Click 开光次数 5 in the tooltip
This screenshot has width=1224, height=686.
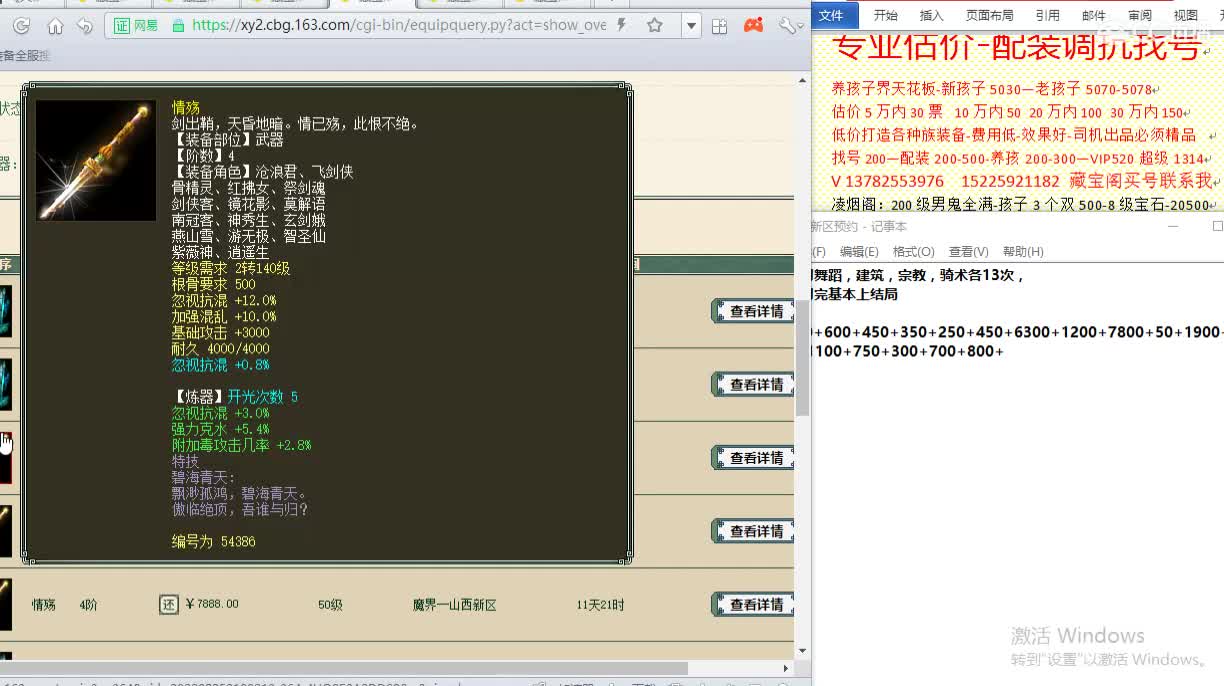pos(262,397)
